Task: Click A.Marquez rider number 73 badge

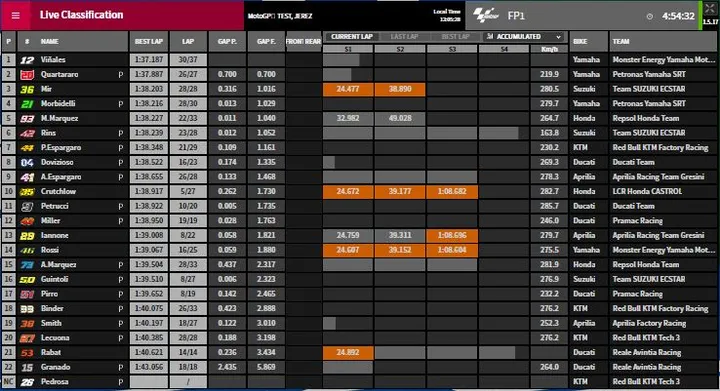Action: coord(27,265)
